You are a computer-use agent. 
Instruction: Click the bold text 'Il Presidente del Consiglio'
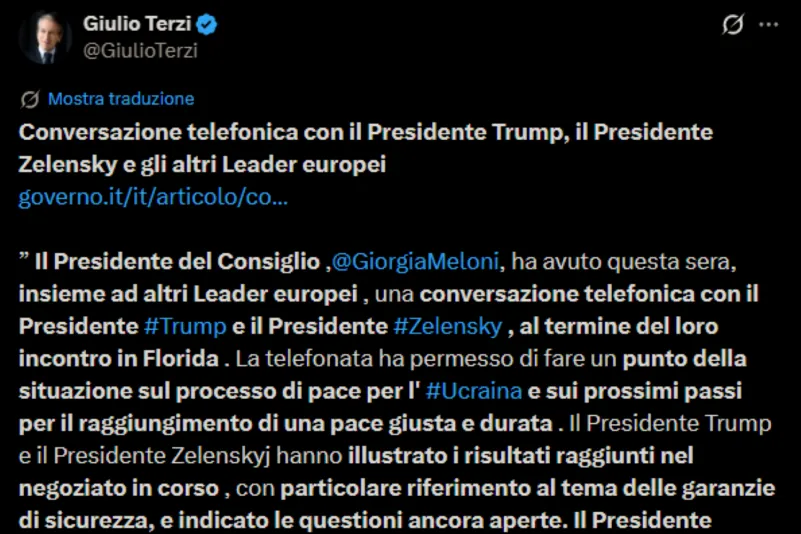[178, 262]
